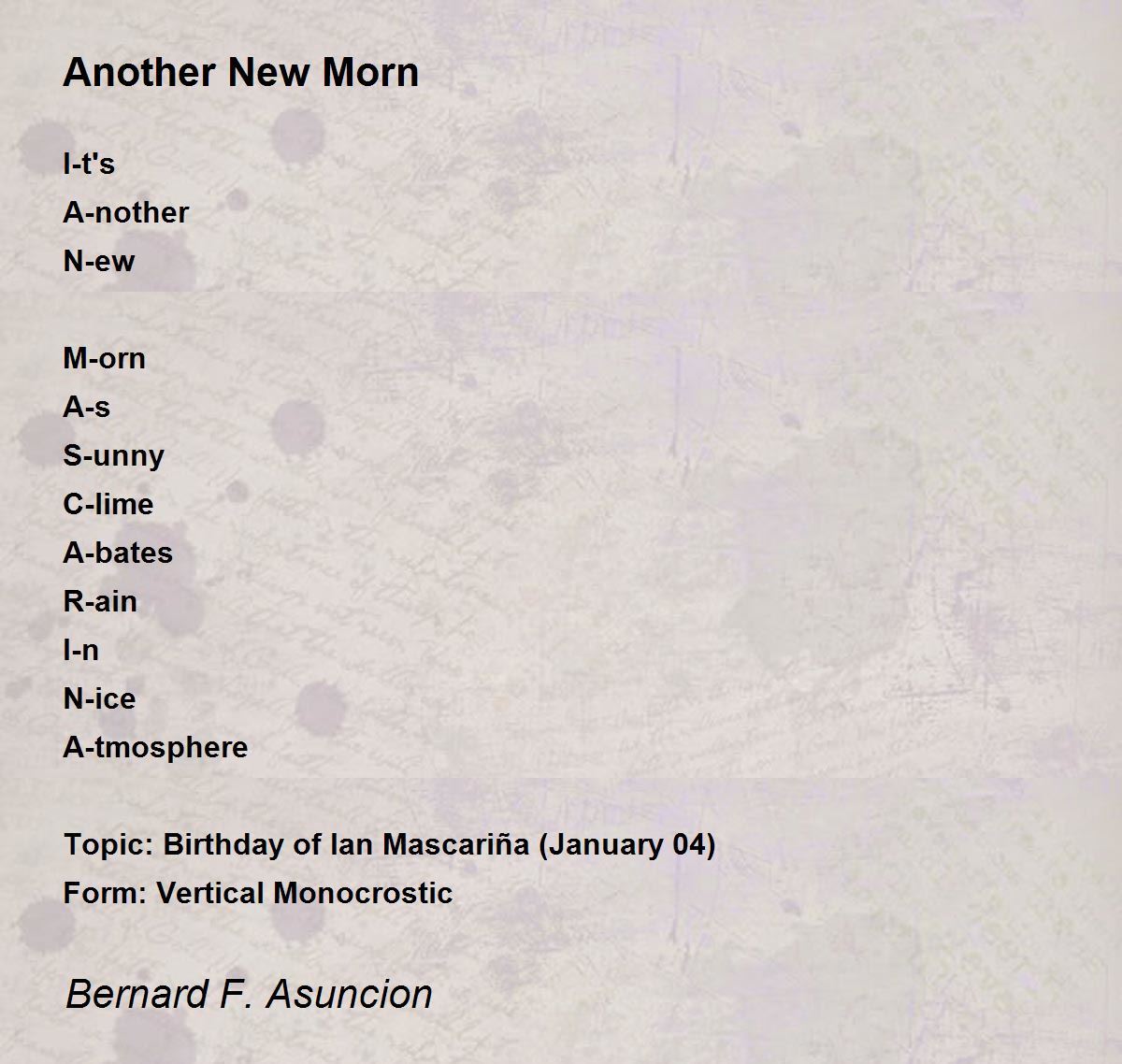Screen dimensions: 1122x1064
Task: Click the word Morn in the title
Action: 370,72
